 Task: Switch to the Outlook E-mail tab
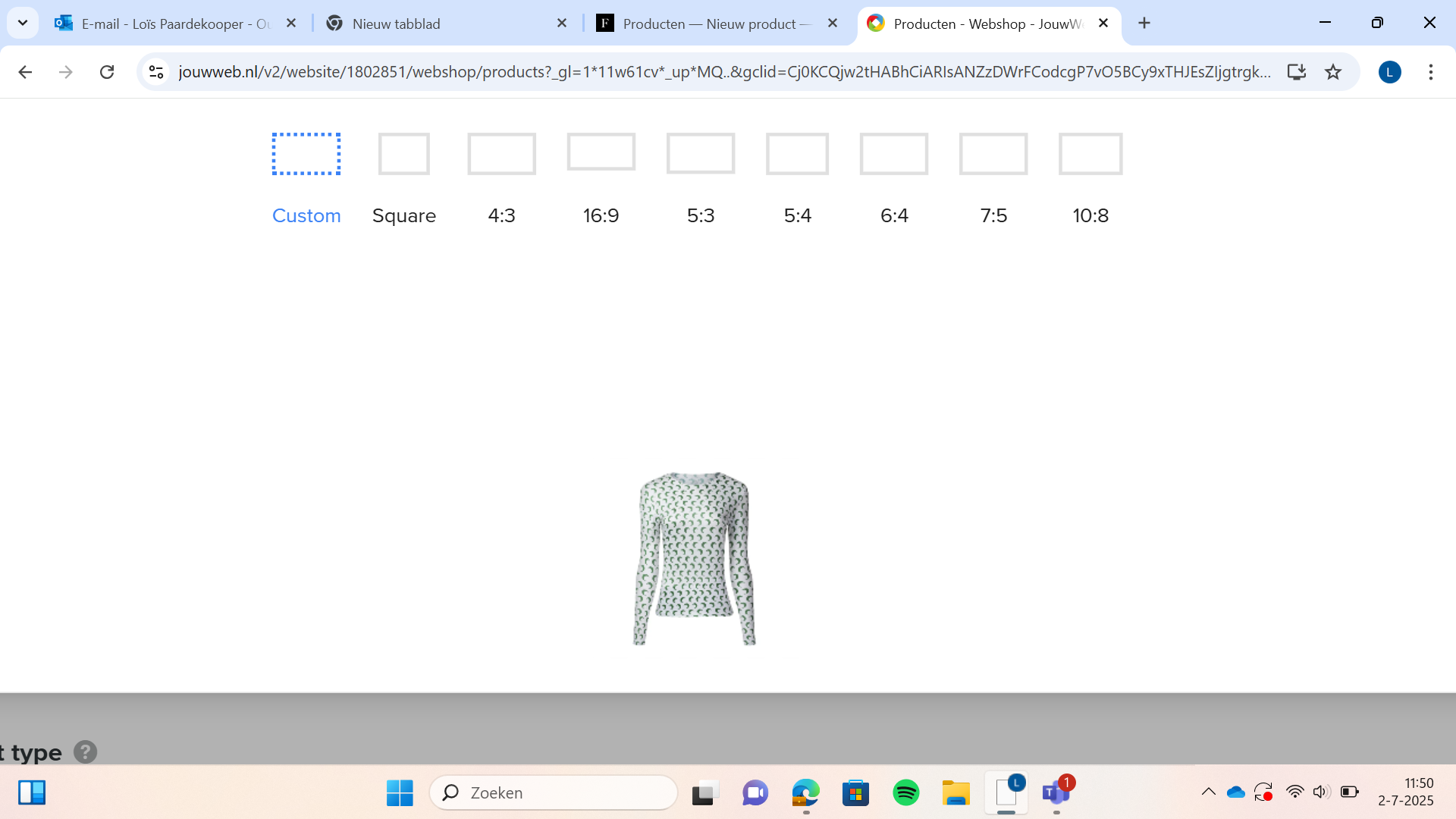pos(174,24)
